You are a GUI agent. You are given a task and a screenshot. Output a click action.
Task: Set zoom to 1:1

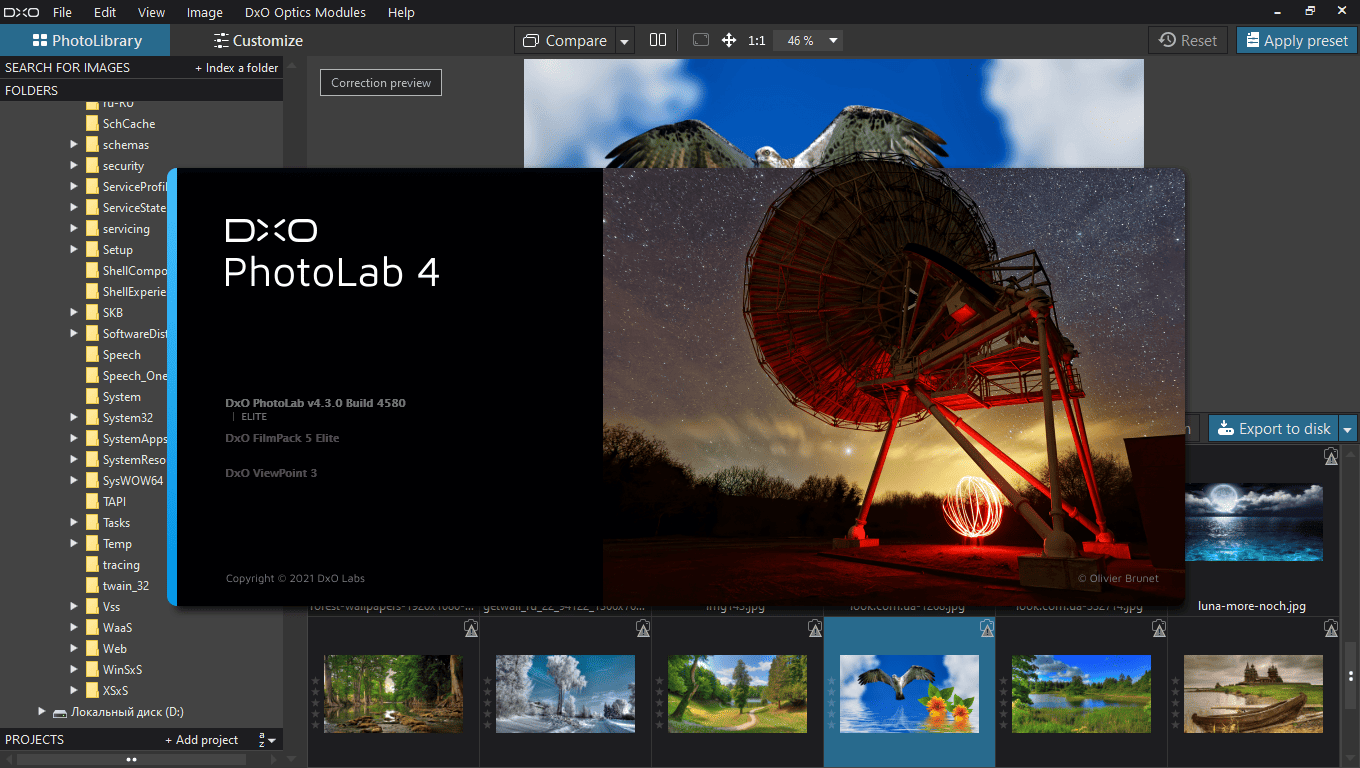point(756,41)
